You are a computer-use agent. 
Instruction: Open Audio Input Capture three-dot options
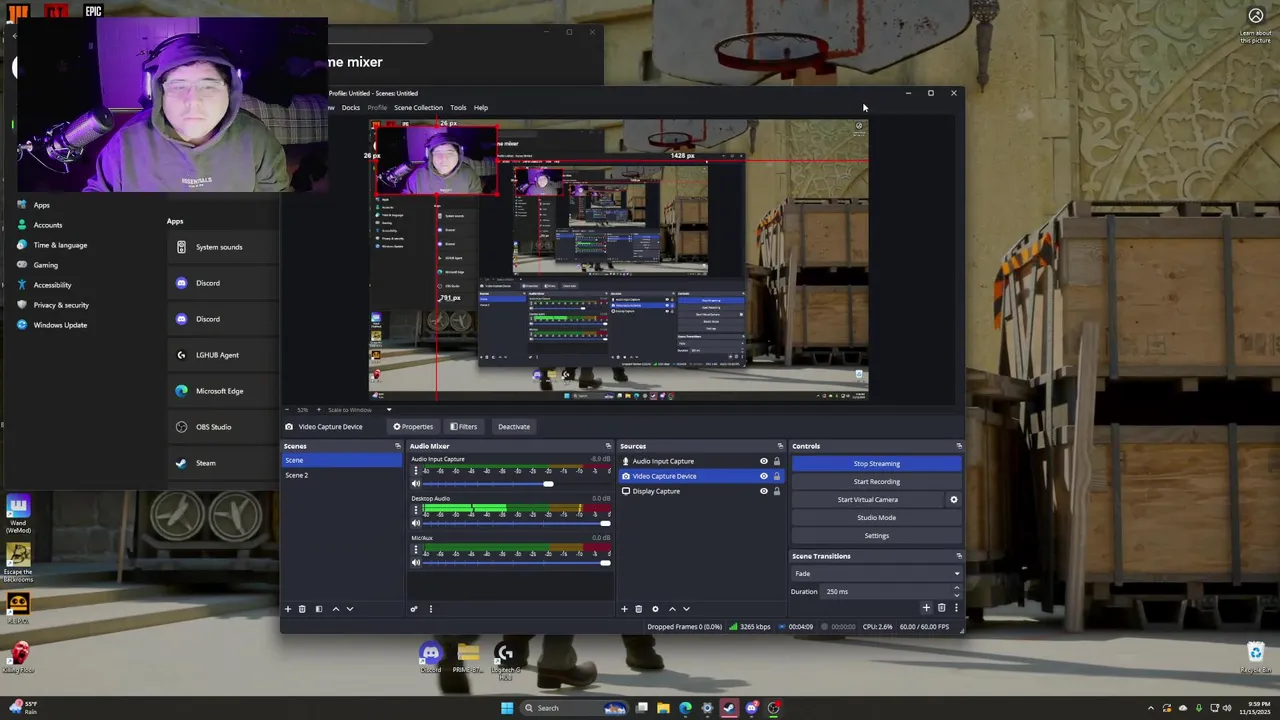click(x=416, y=471)
